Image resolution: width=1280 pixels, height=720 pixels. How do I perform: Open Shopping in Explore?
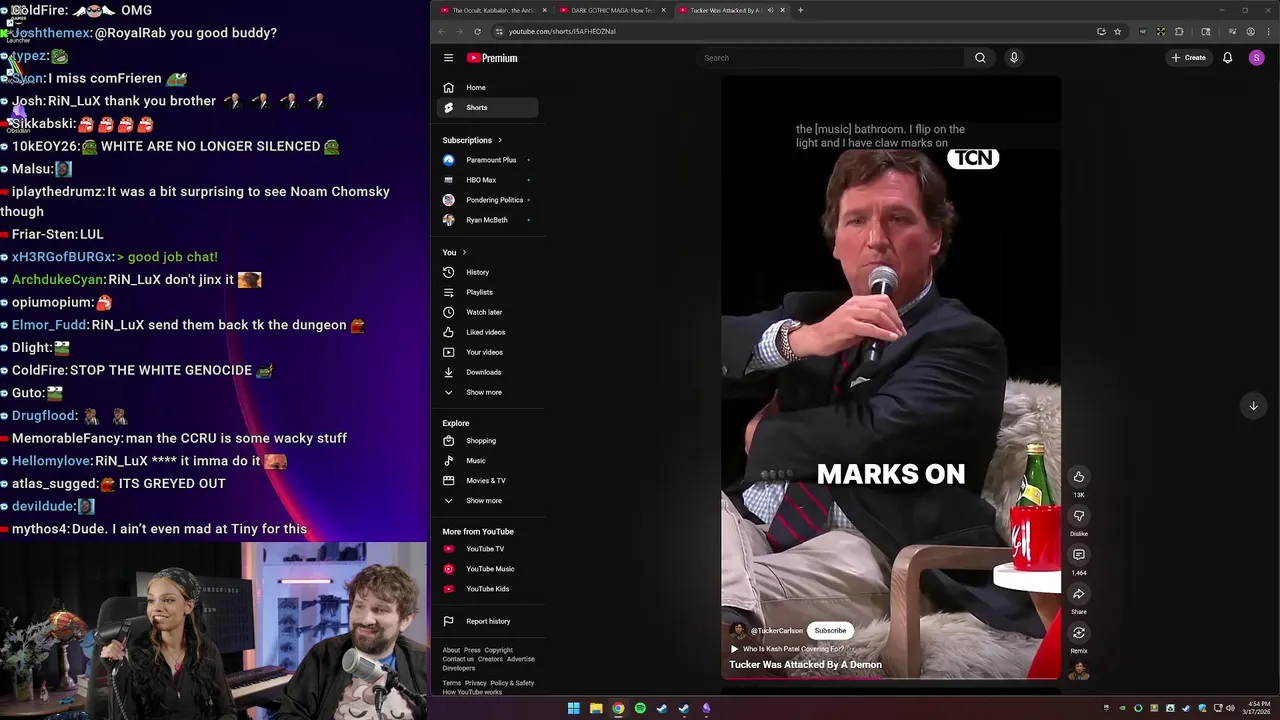click(x=489, y=440)
